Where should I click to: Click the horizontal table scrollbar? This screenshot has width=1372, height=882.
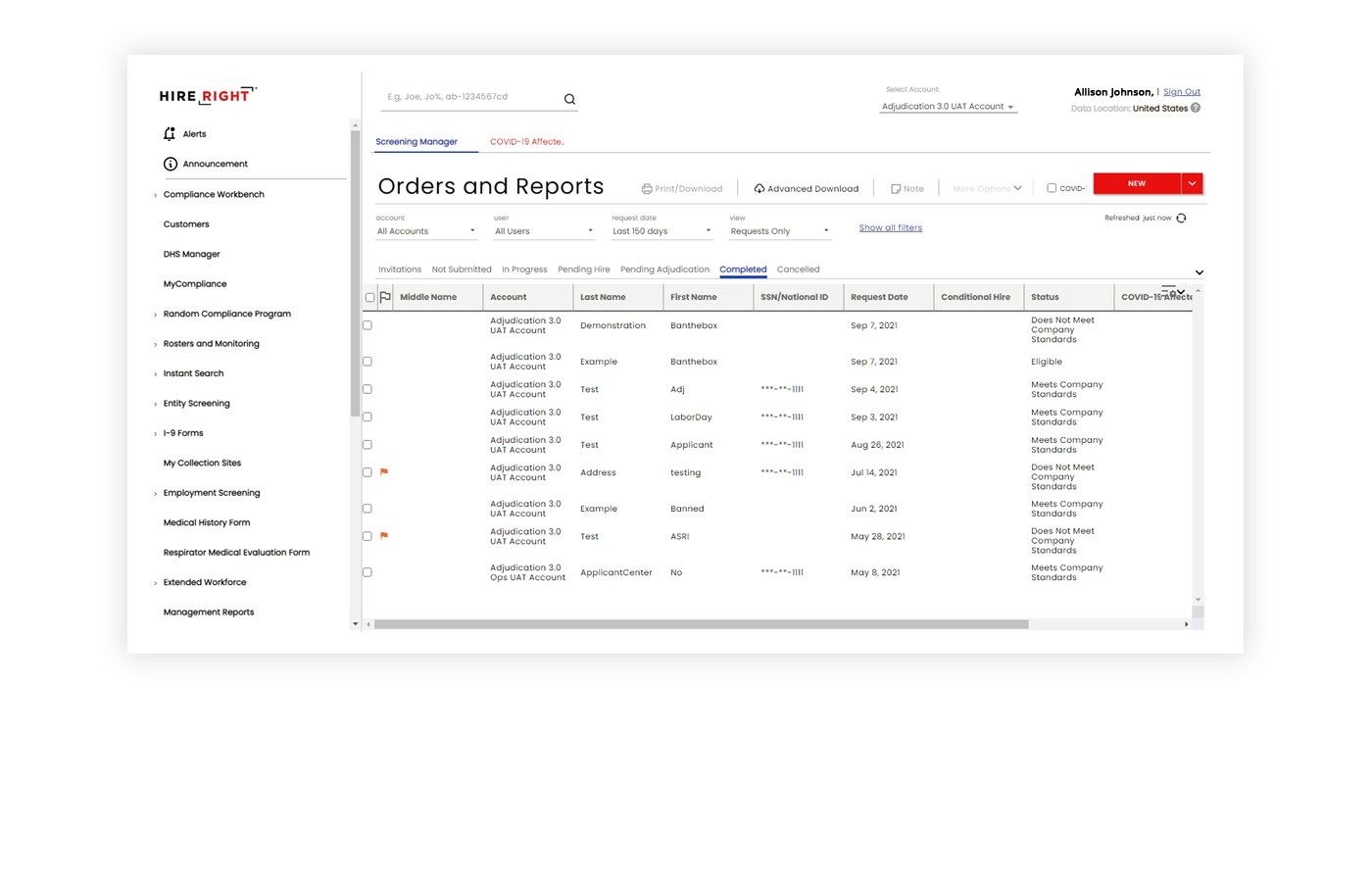pos(701,624)
